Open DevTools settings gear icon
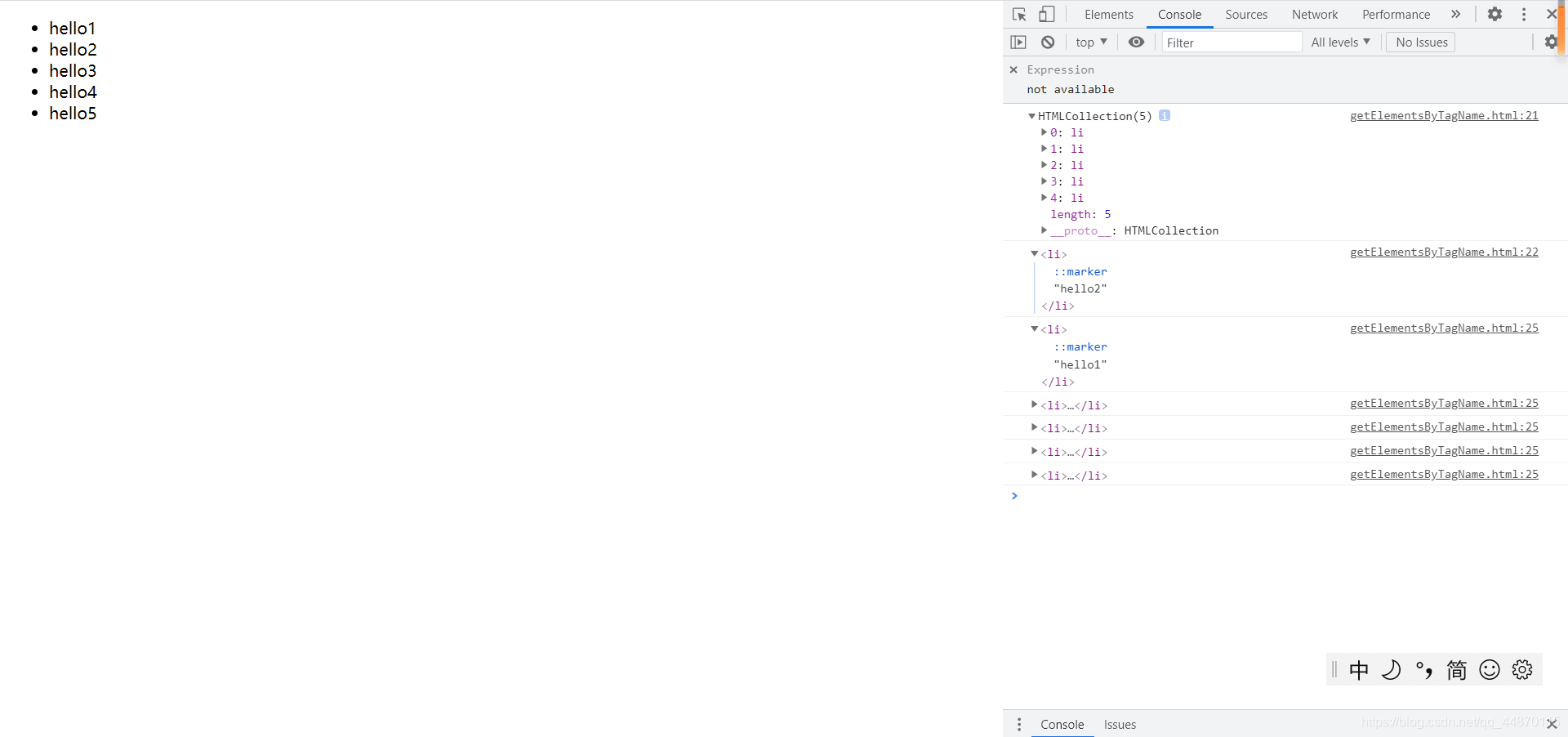 (1494, 14)
